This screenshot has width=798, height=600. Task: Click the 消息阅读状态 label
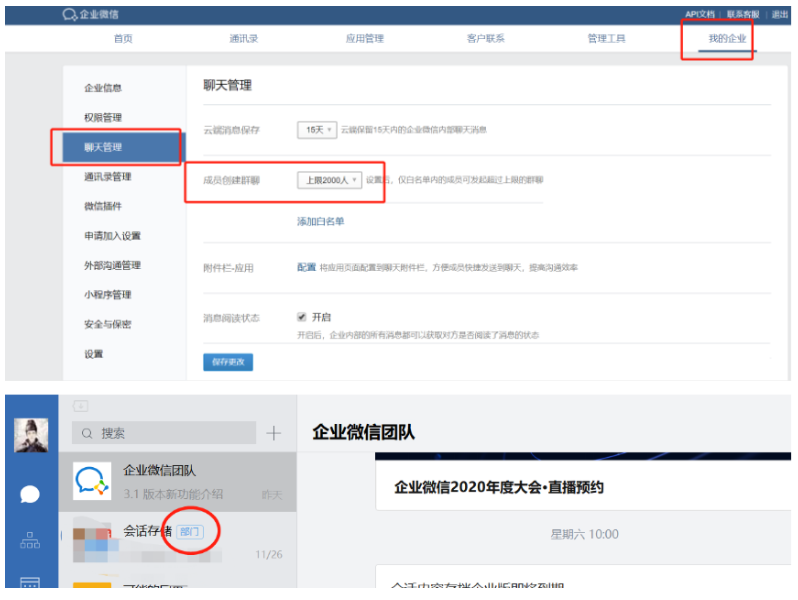pyautogui.click(x=232, y=318)
